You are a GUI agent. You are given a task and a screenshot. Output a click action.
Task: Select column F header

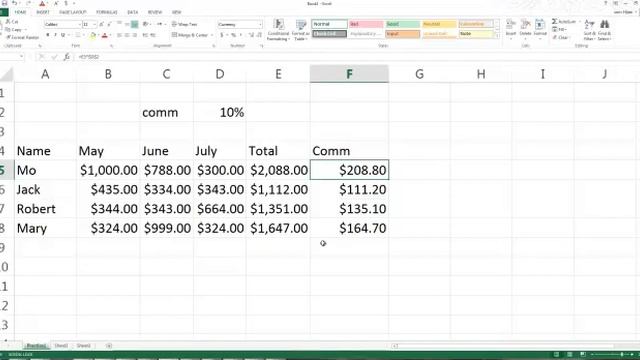coord(349,74)
